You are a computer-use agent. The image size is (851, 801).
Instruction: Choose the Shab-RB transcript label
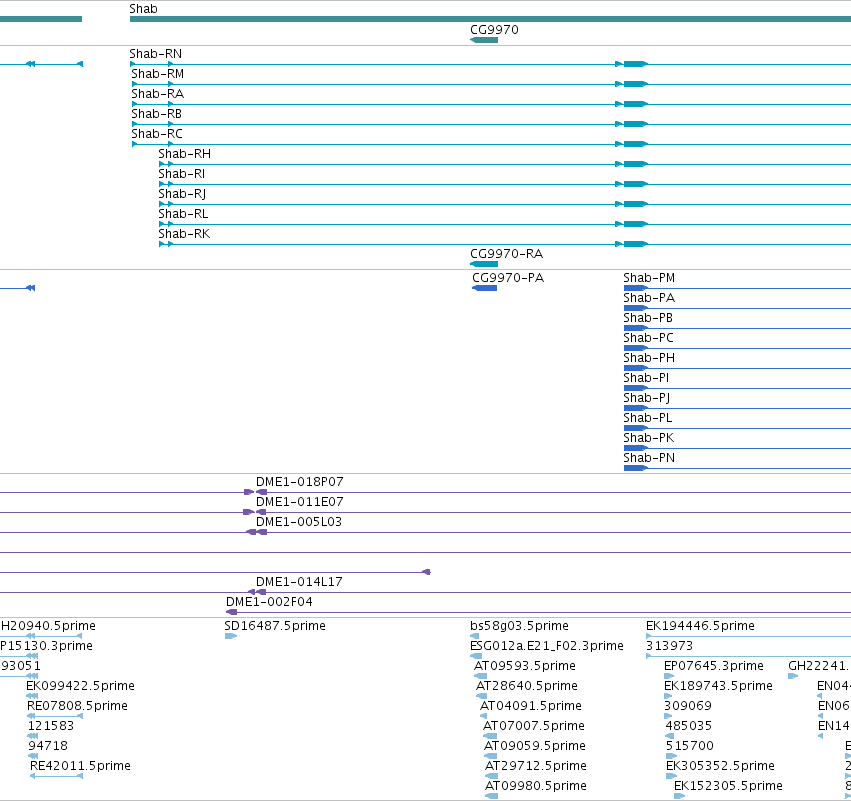coord(156,114)
